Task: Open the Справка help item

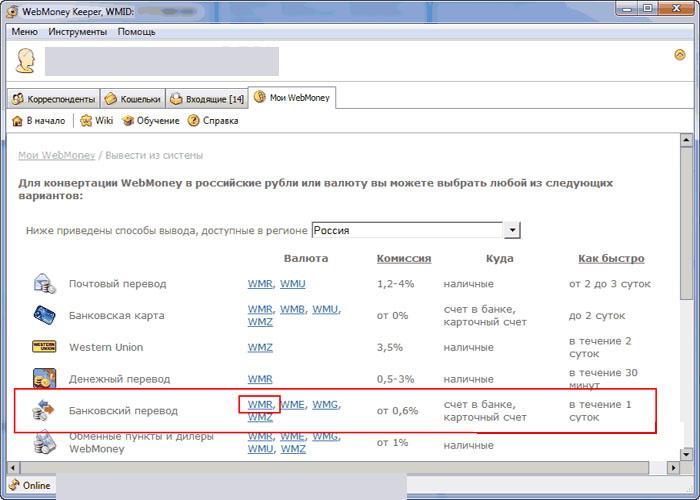Action: 213,121
